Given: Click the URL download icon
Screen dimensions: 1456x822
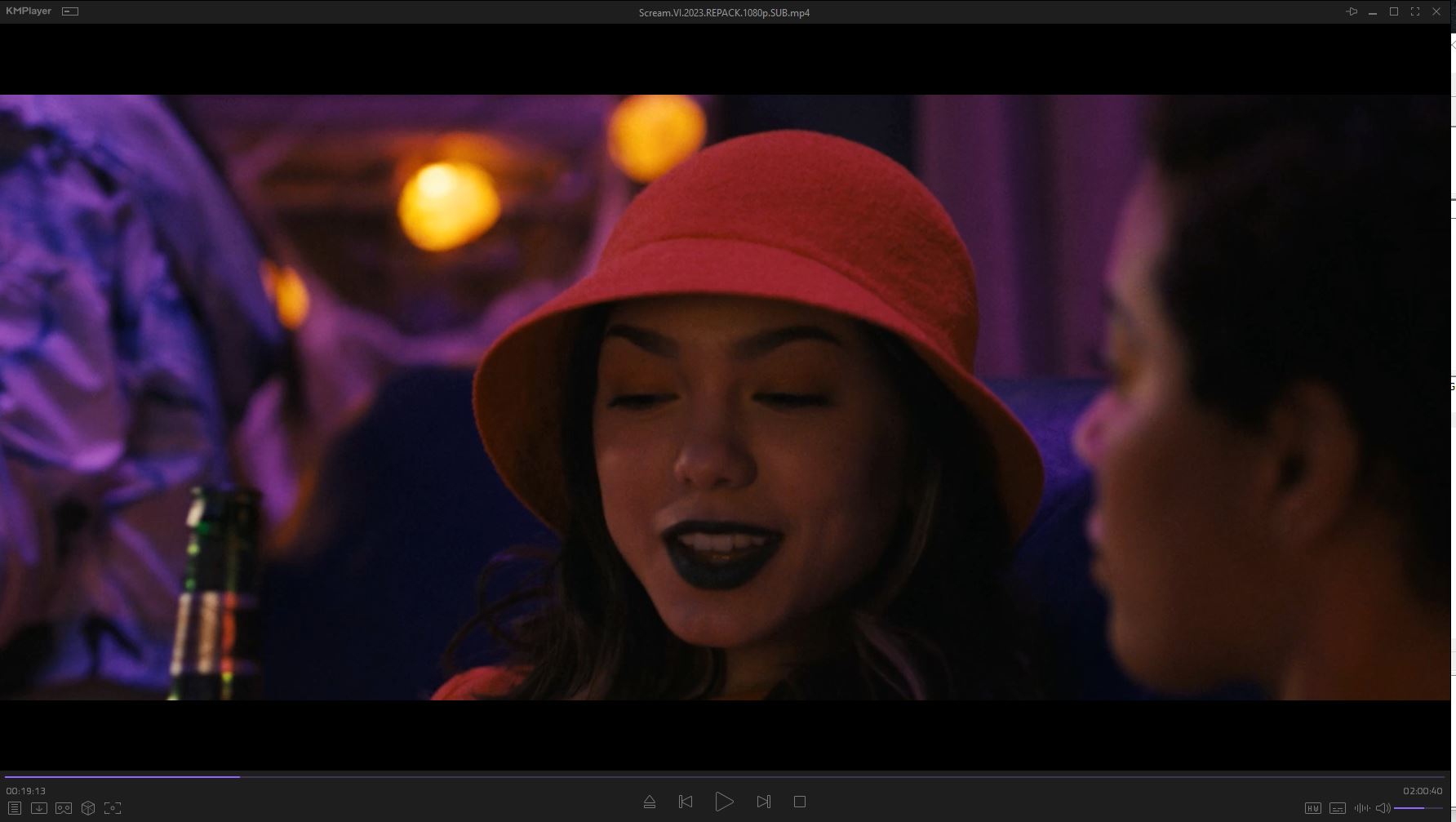Looking at the screenshot, I should pos(38,808).
